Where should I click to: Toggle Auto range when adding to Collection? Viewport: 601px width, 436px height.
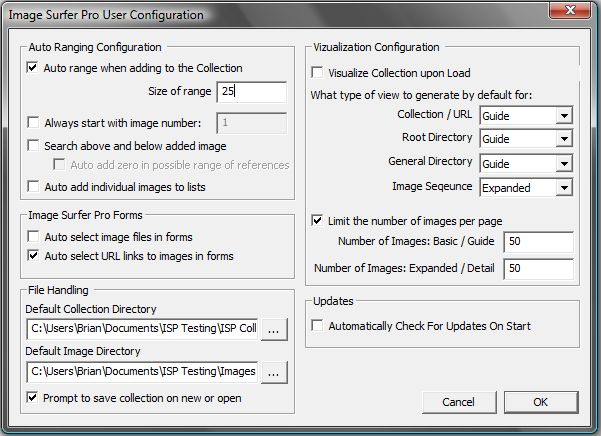(x=33, y=68)
